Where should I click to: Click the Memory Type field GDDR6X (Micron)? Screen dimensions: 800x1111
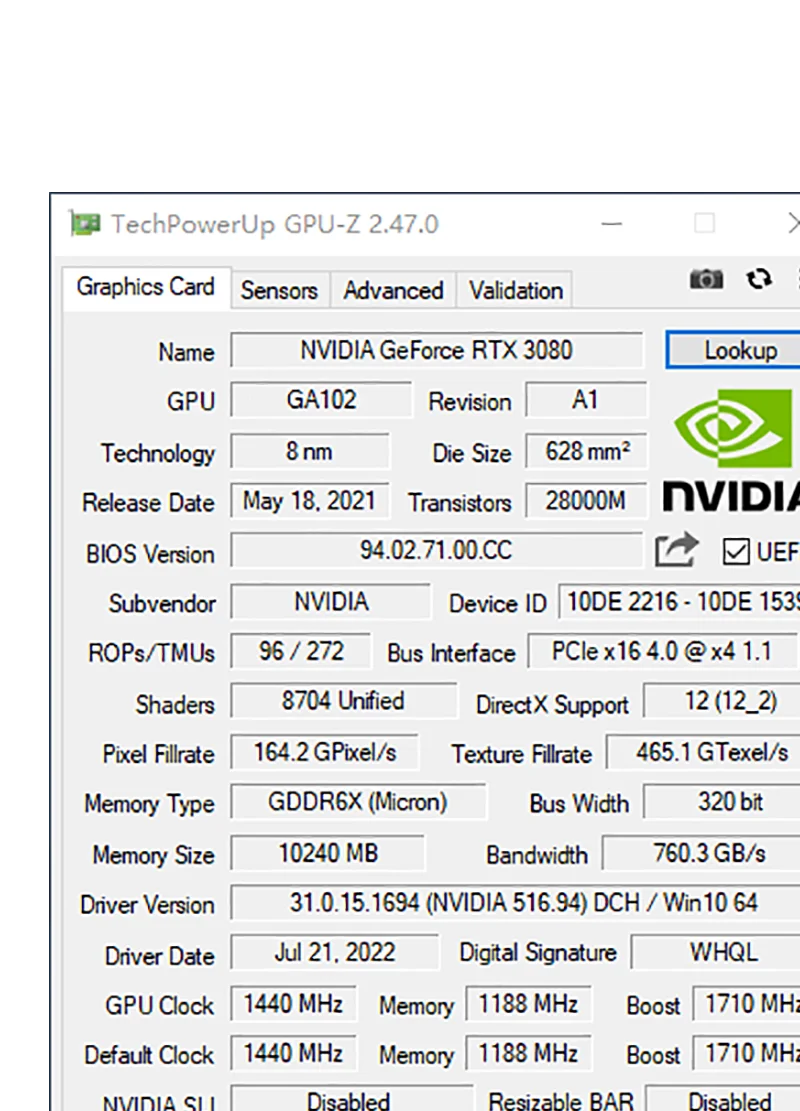click(359, 801)
